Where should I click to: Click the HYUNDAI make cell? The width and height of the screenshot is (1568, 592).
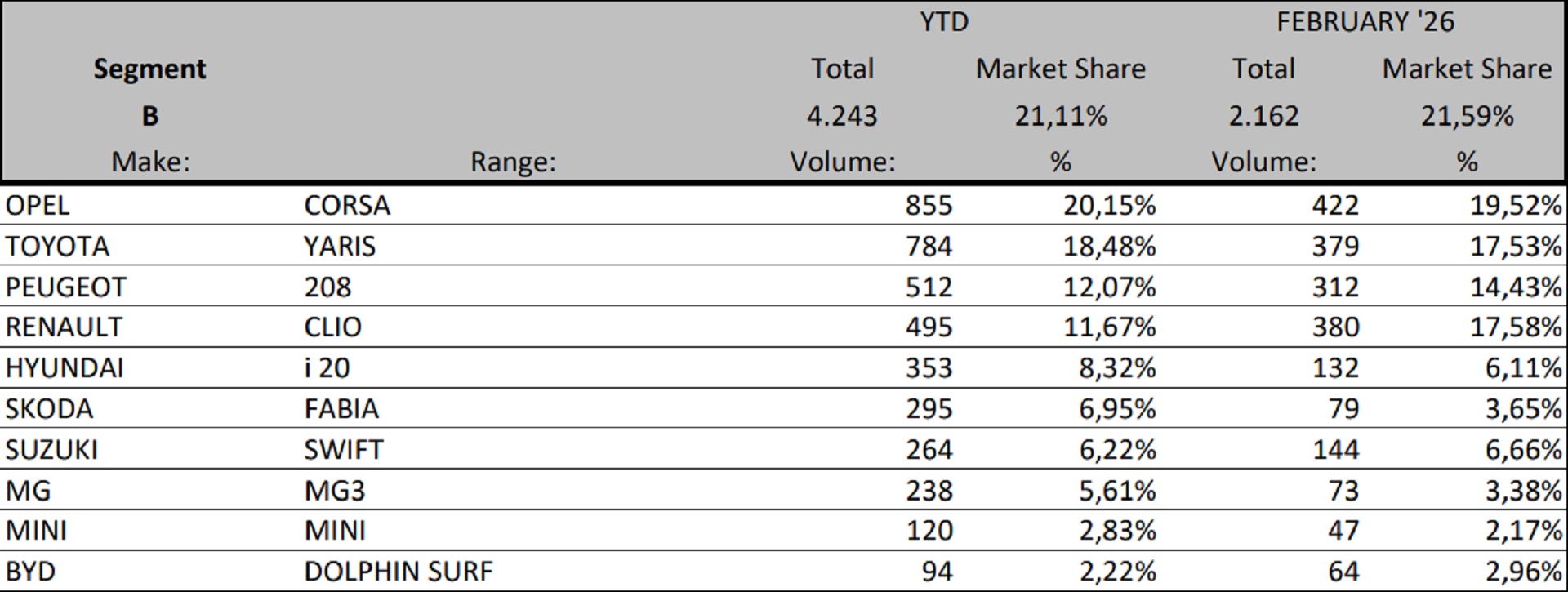tap(65, 367)
